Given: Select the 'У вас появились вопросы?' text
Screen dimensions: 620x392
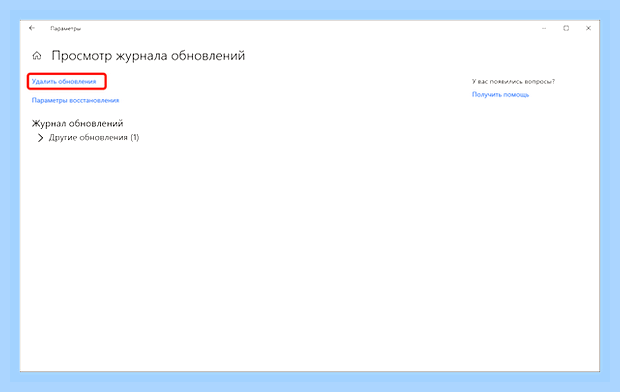Looking at the screenshot, I should (513, 81).
